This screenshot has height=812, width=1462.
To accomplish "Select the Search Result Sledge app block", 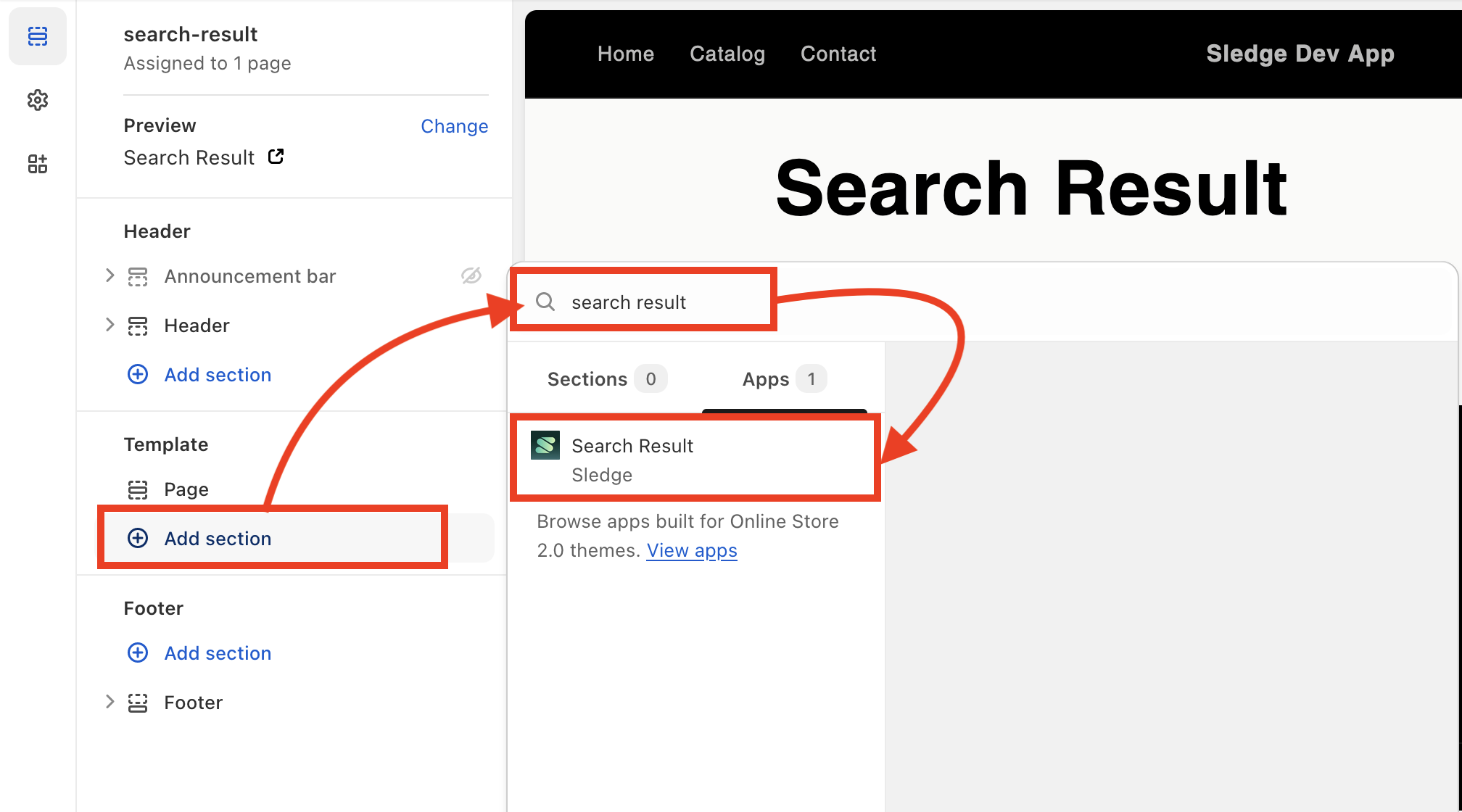I will pyautogui.click(x=695, y=459).
